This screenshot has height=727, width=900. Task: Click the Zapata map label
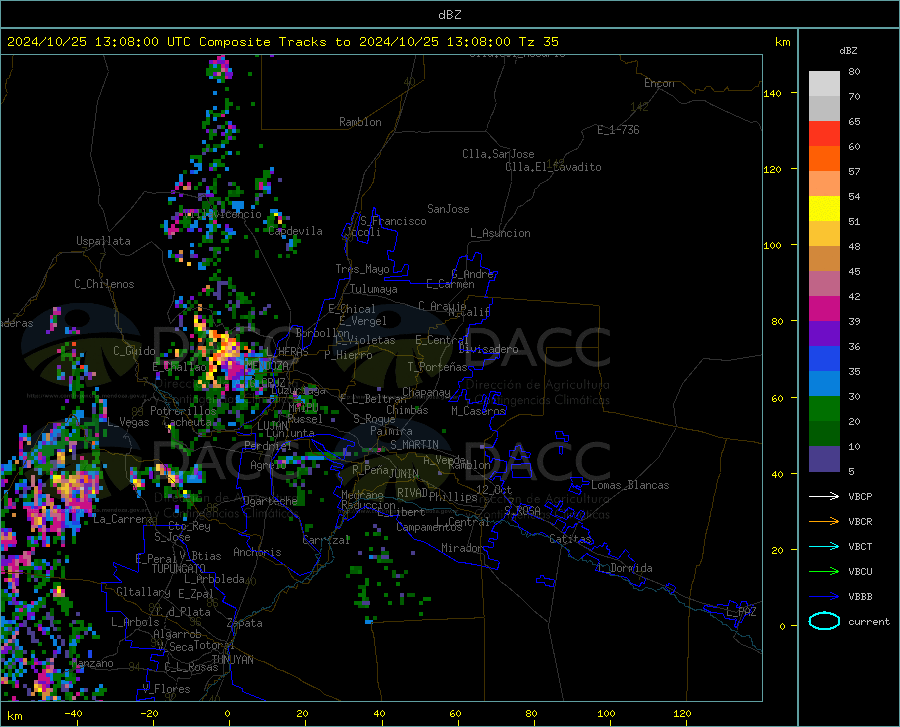pyautogui.click(x=245, y=623)
